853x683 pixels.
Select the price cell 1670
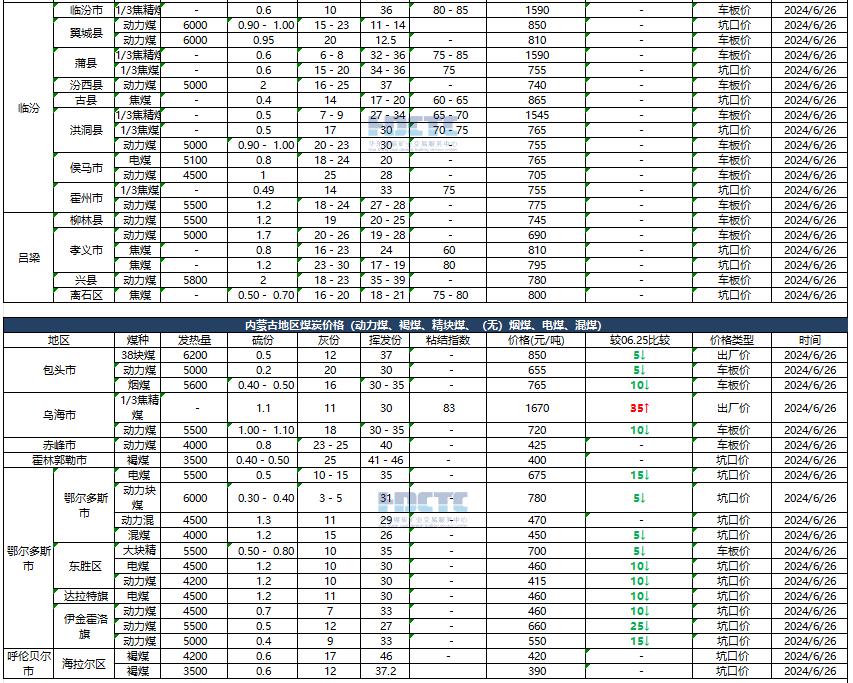click(536, 408)
